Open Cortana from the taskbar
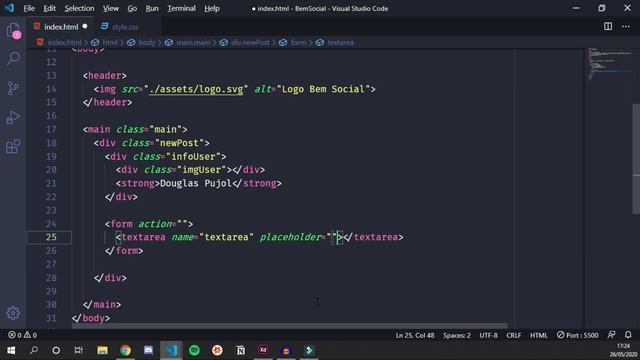Viewport: 640px width, 360px height. (56, 350)
